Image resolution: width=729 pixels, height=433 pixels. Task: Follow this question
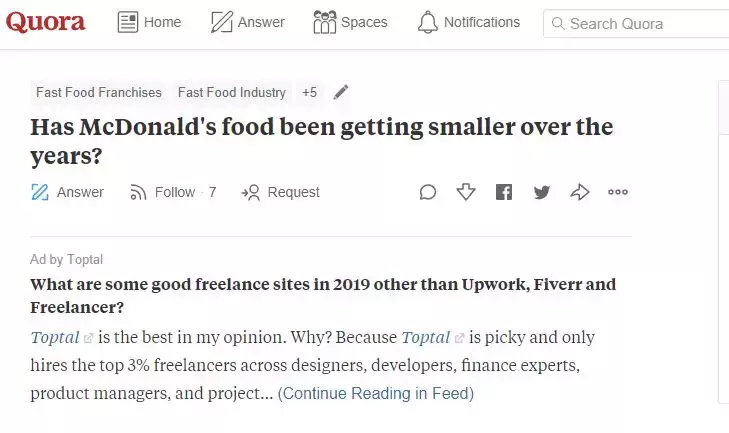click(x=173, y=192)
